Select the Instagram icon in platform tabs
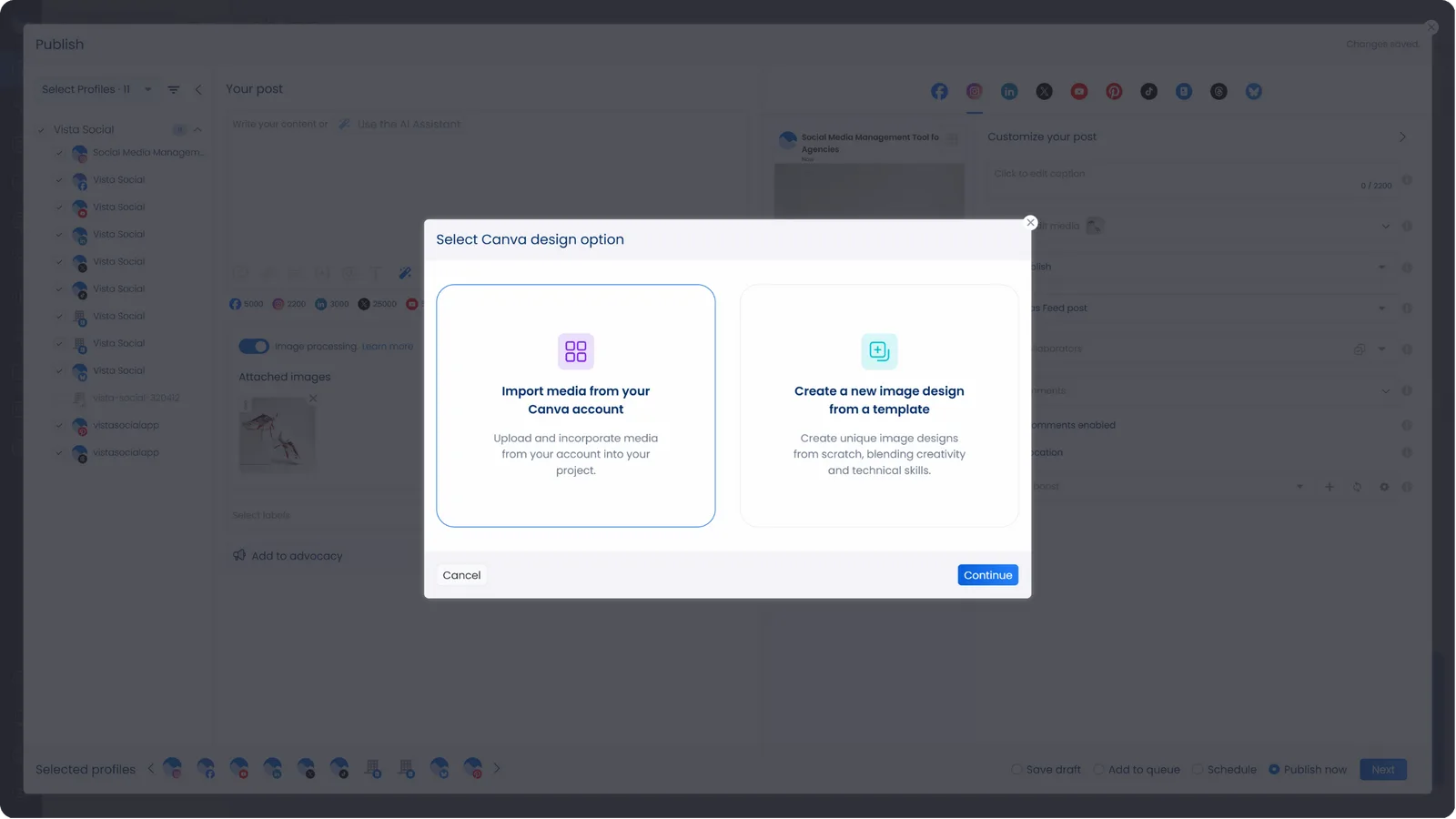The width and height of the screenshot is (1456, 819). (x=974, y=91)
